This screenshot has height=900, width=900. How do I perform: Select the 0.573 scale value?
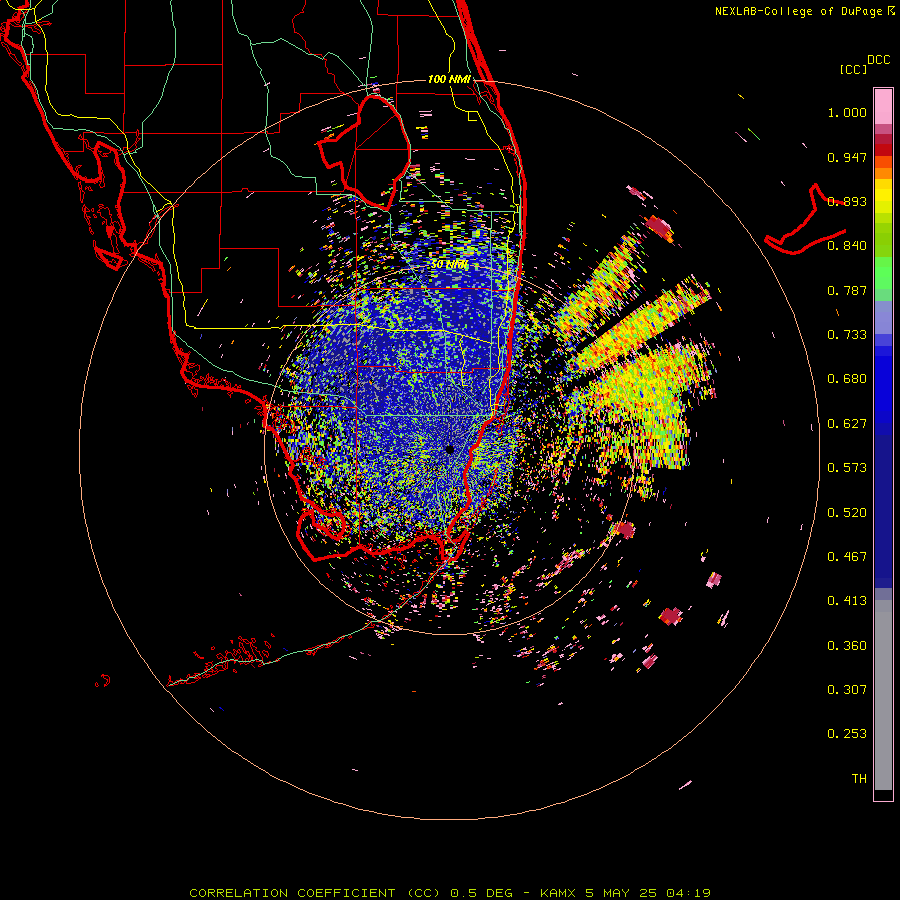847,468
